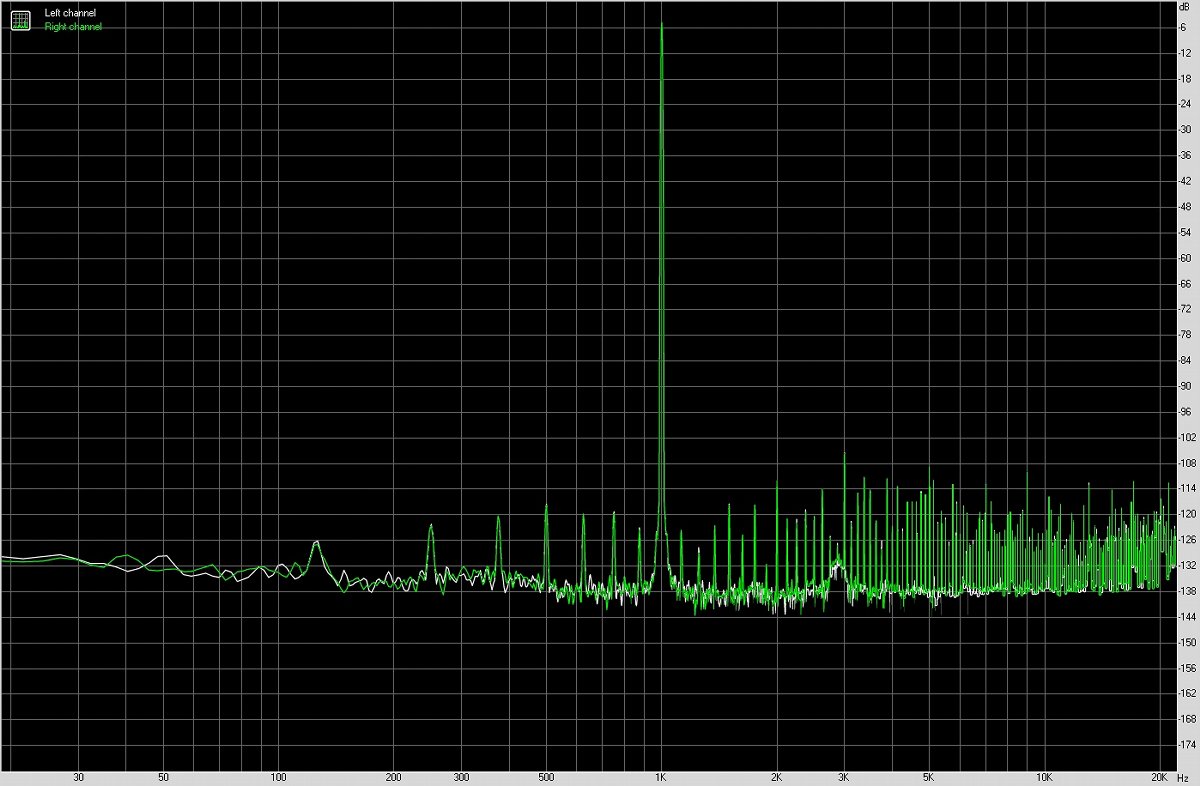1200x786 pixels.
Task: Toggle visibility of the Right channel trace
Action: [71, 25]
